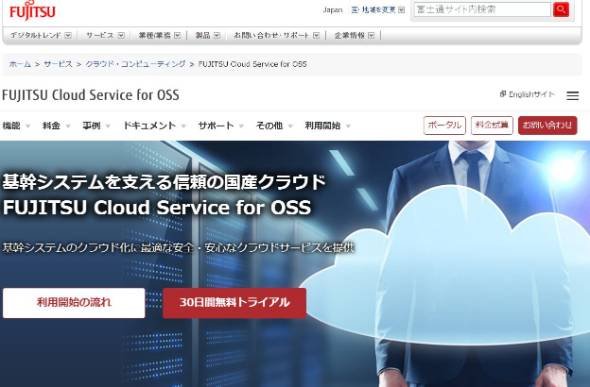This screenshot has height=387, width=590.
Task: Open the 機能 tab menu
Action: [x=16, y=126]
